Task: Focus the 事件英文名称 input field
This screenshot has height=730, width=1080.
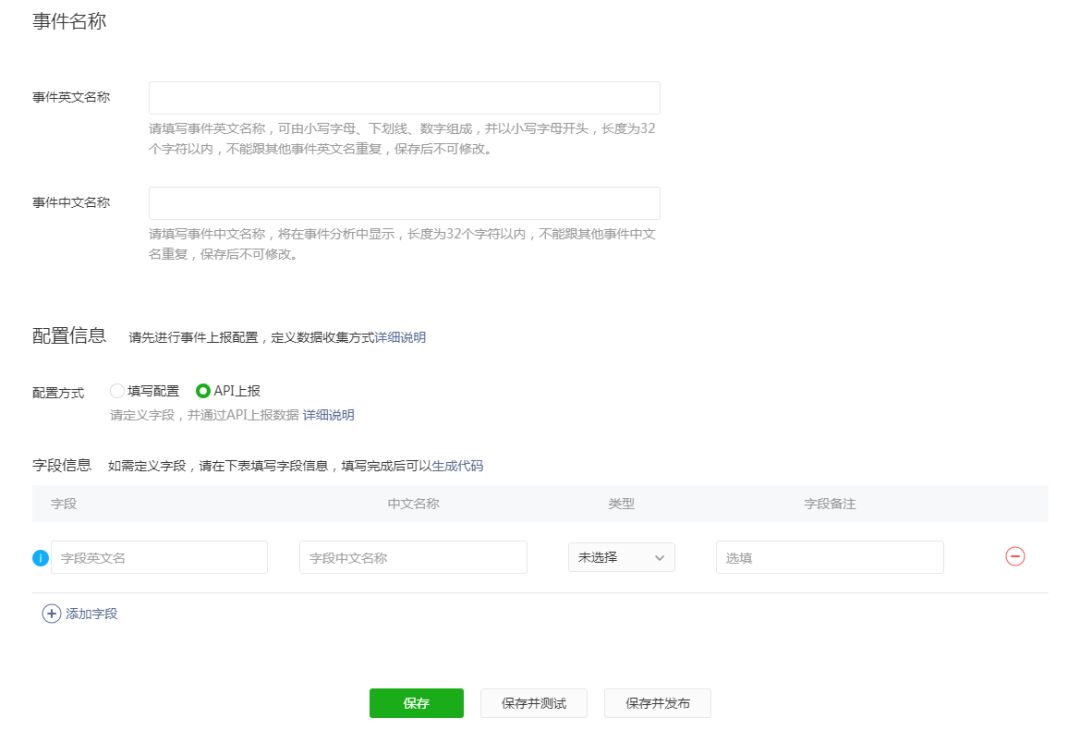Action: point(404,98)
